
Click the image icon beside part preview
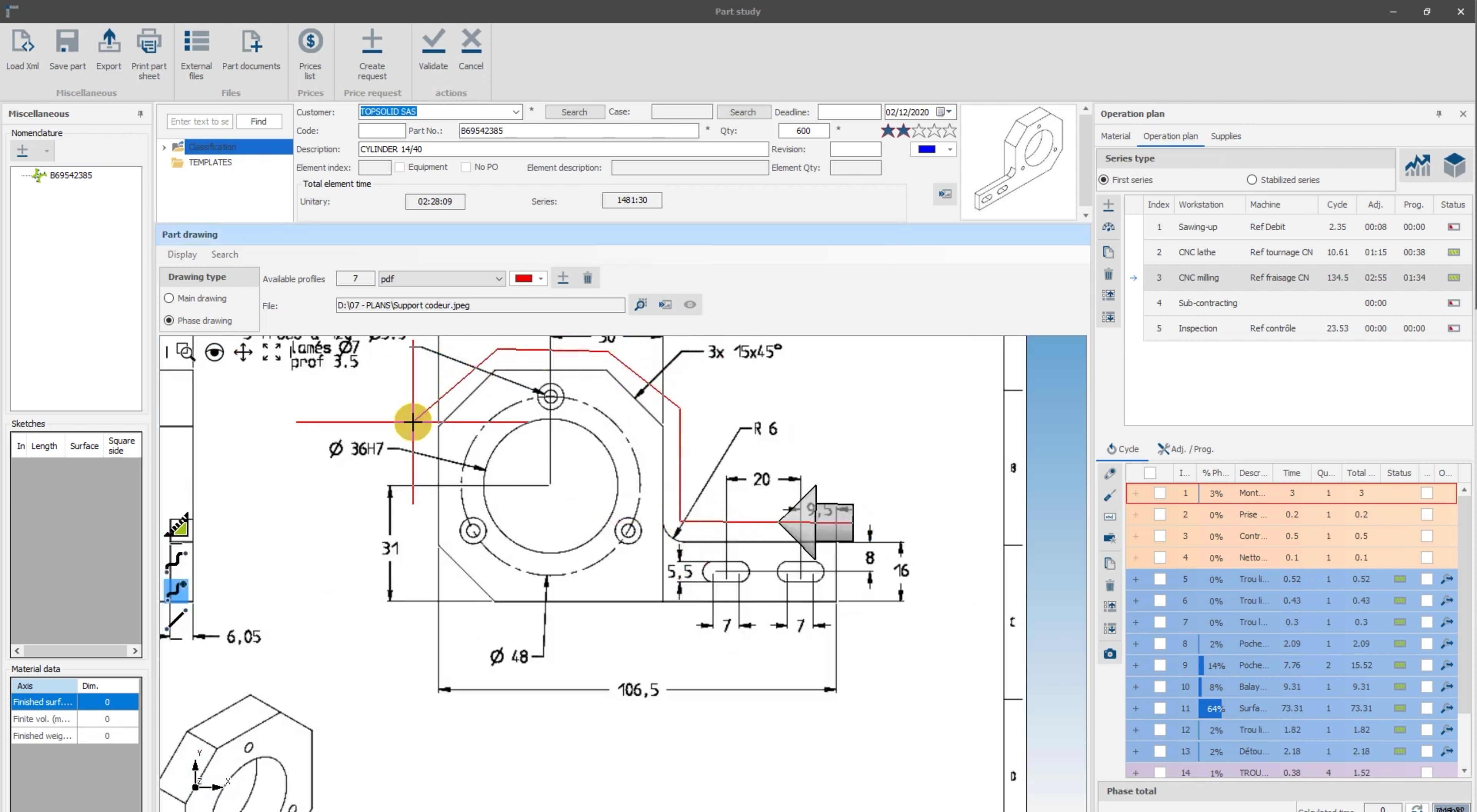(945, 194)
